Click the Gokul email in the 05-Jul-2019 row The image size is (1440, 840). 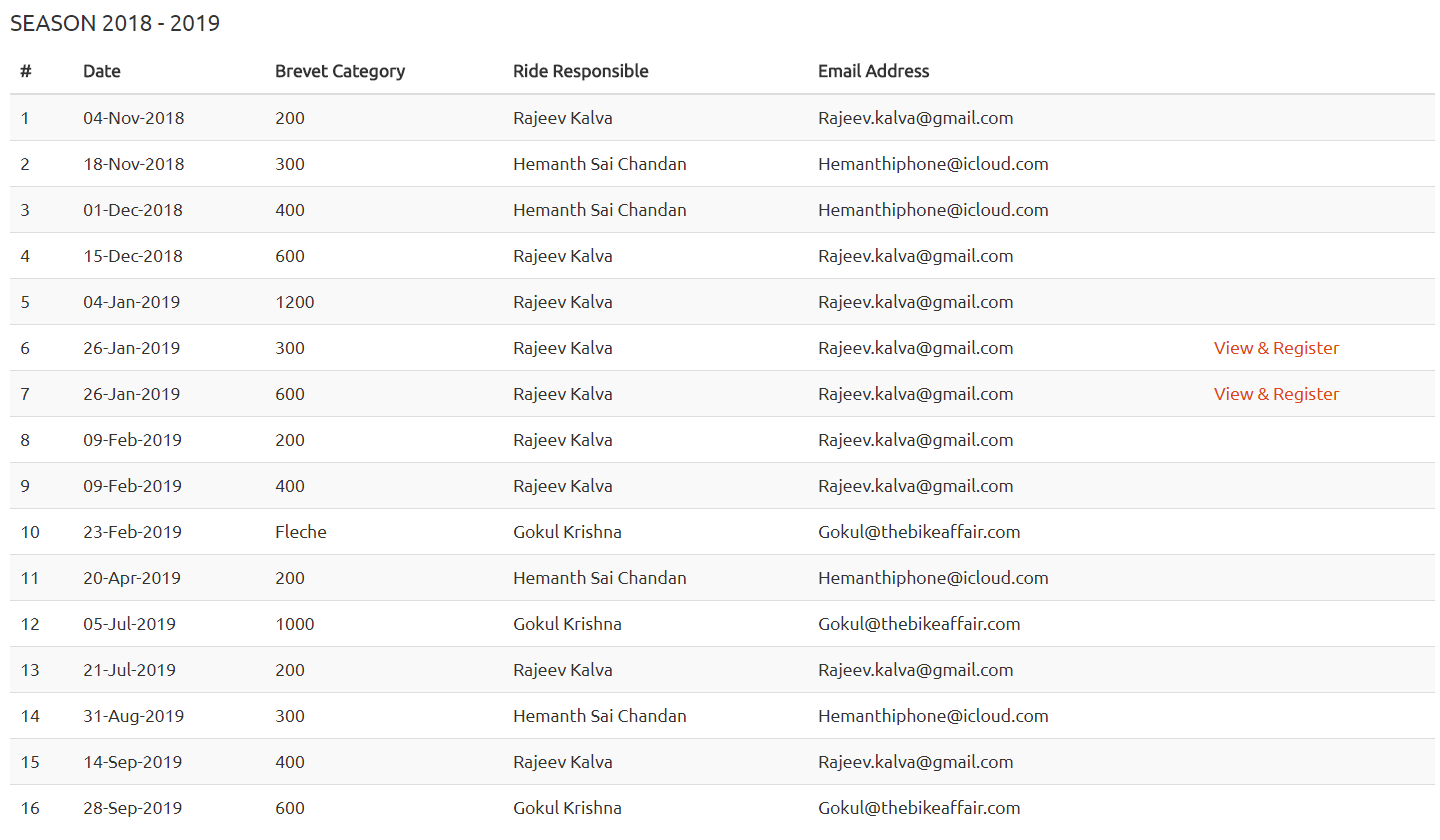point(919,624)
